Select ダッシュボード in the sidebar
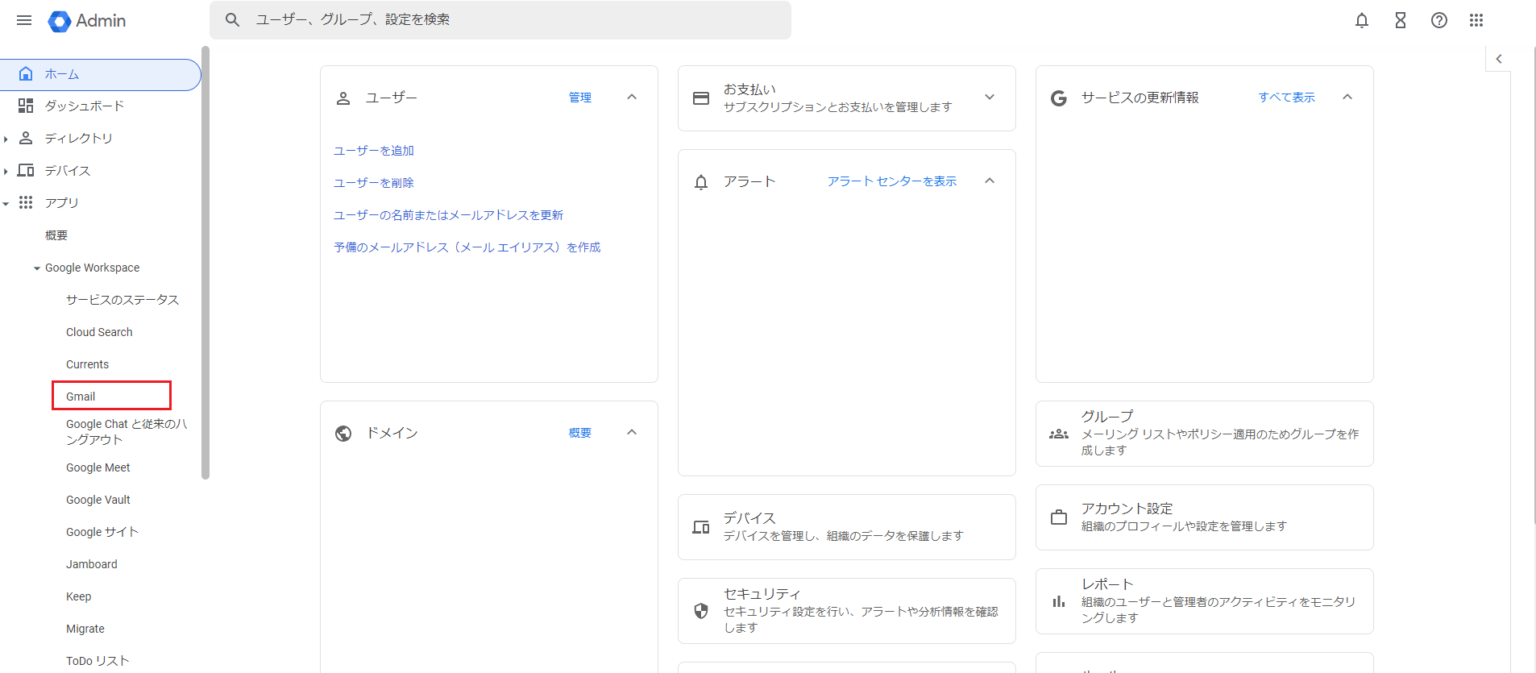The width and height of the screenshot is (1536, 673). 84,106
